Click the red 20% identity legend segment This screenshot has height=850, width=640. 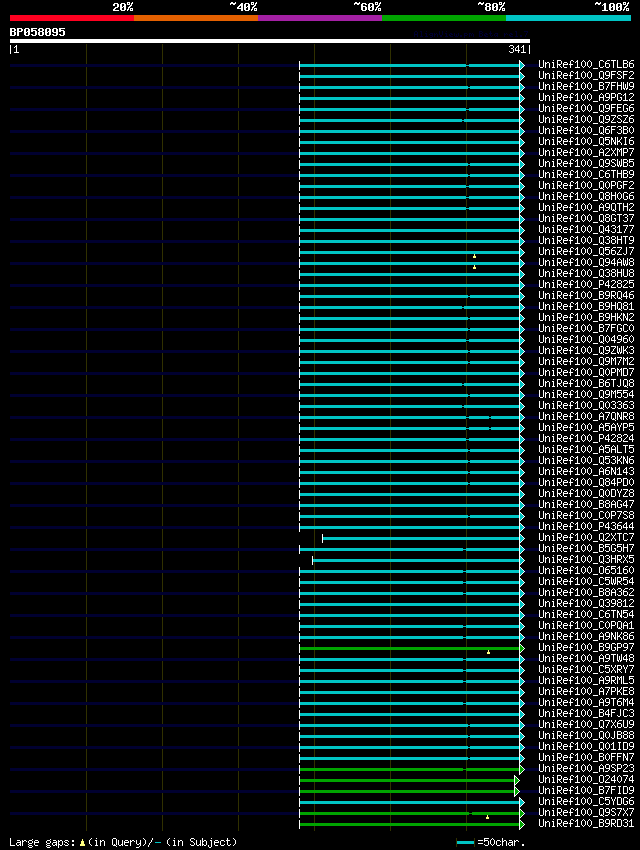point(72,18)
